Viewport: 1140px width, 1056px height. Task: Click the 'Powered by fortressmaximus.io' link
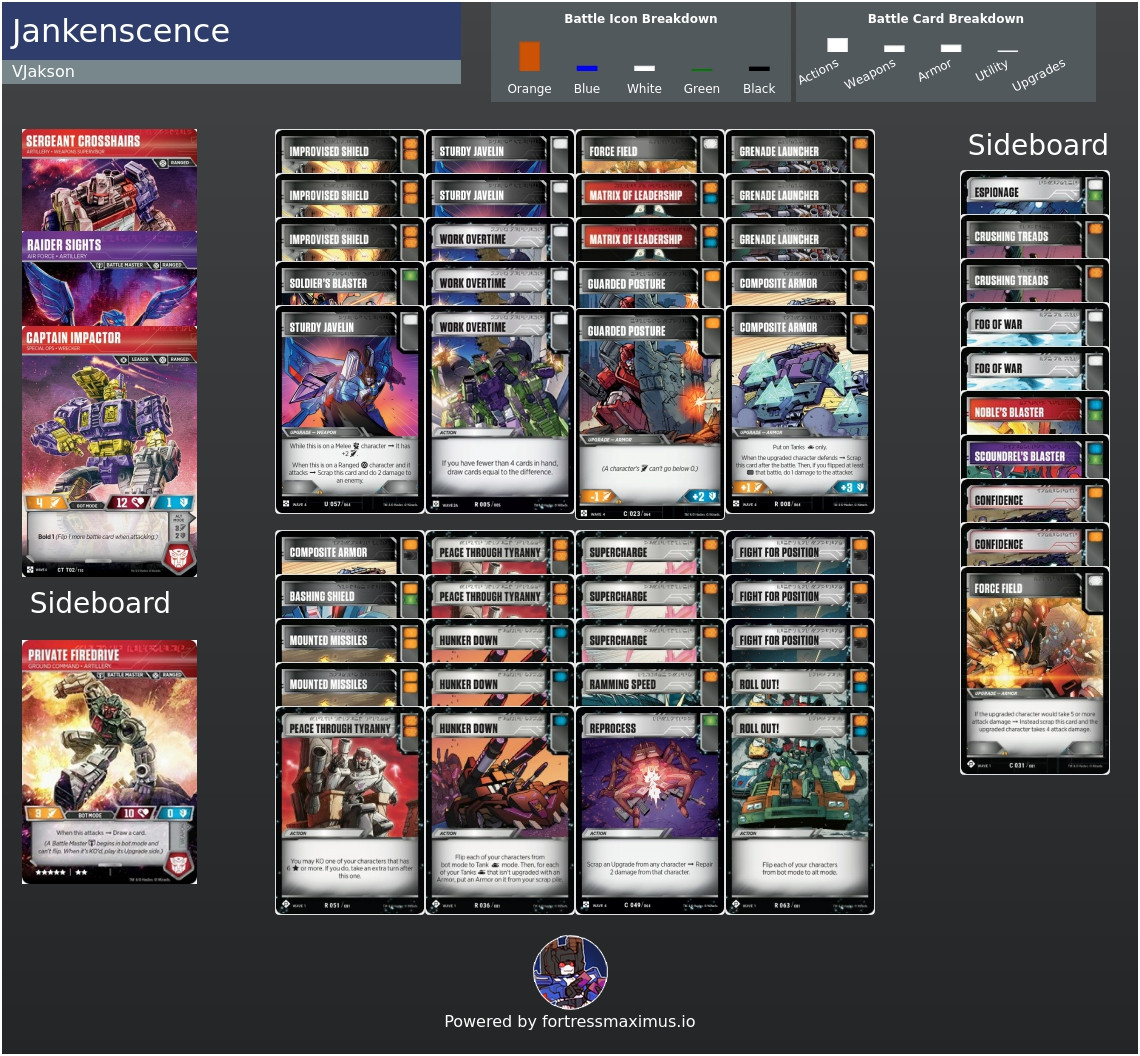coord(570,1021)
